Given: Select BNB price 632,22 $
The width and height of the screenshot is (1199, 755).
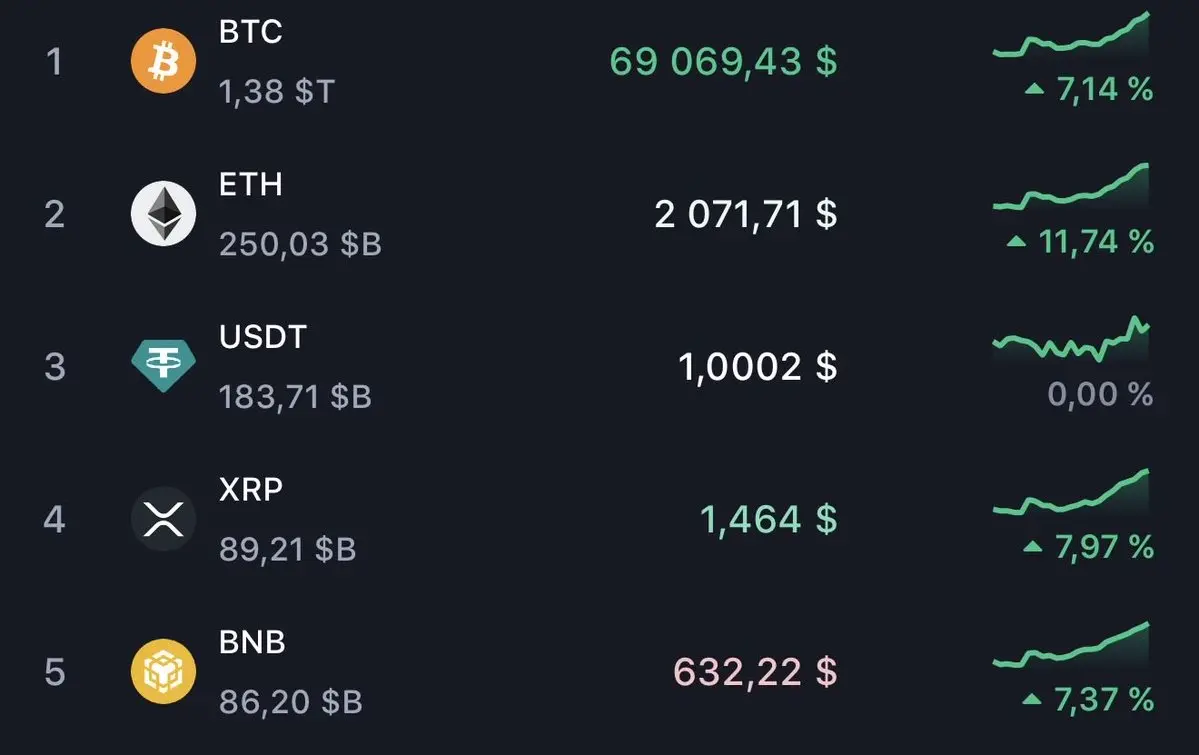Looking at the screenshot, I should point(755,672).
